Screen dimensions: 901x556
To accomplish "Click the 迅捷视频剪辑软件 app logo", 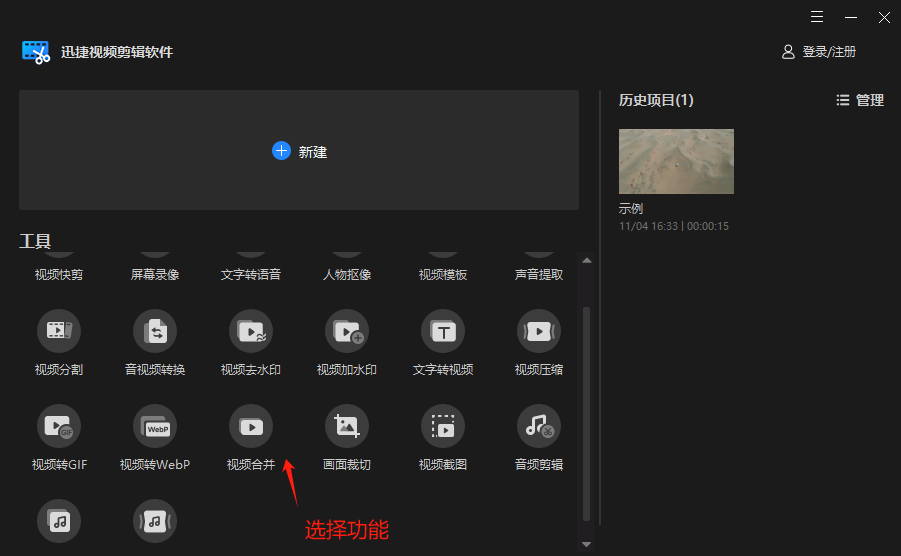I will click(x=36, y=52).
